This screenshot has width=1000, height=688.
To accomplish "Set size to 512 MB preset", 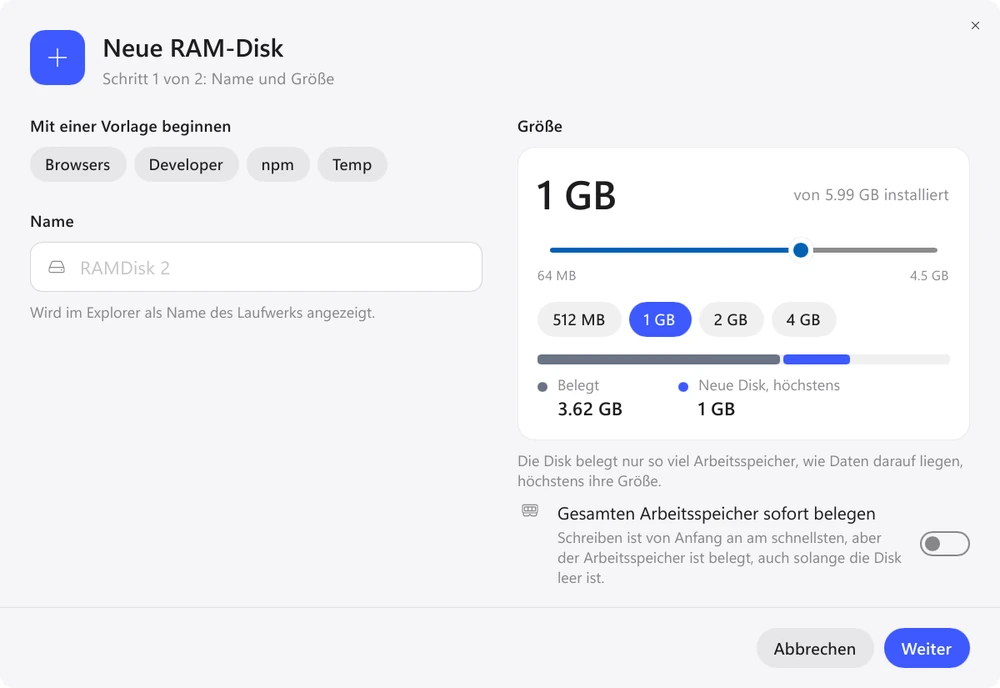I will pos(579,319).
